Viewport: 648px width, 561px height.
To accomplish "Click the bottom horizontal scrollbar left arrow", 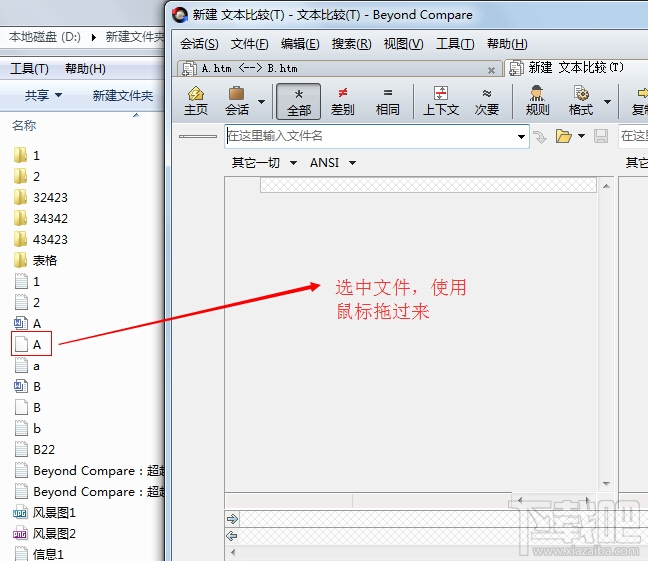I will 233,552.
